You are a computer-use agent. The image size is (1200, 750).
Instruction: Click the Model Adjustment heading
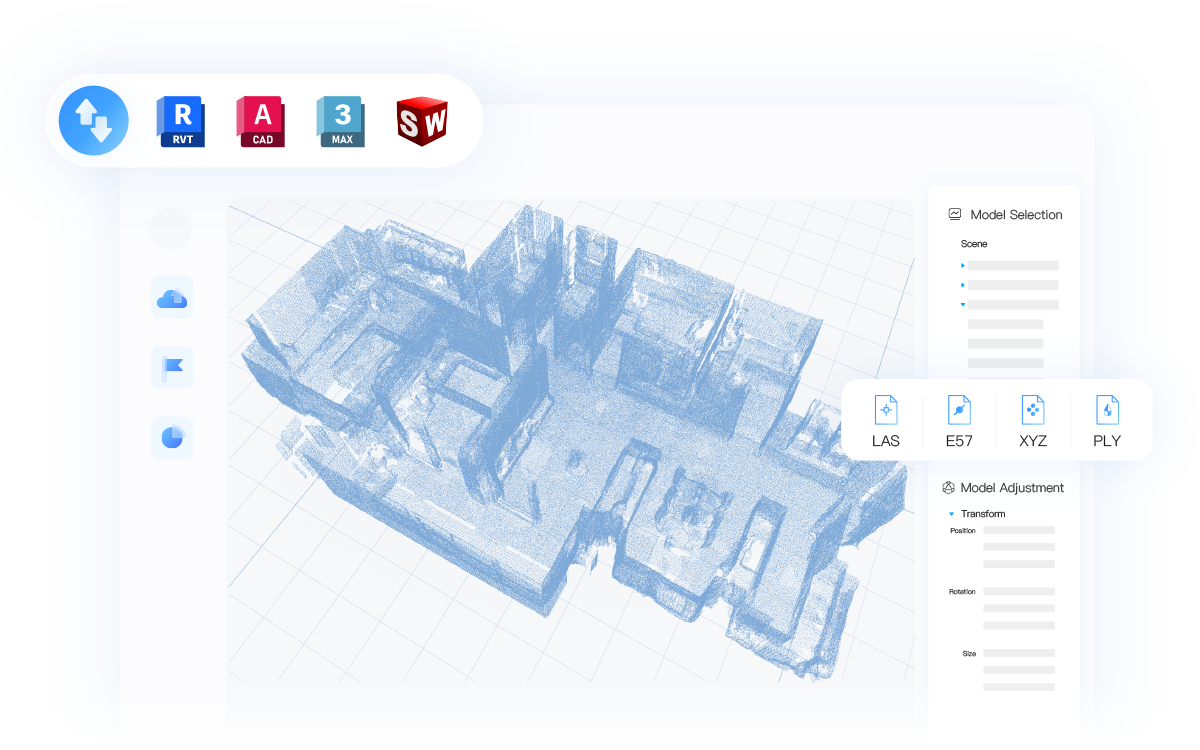point(1012,488)
